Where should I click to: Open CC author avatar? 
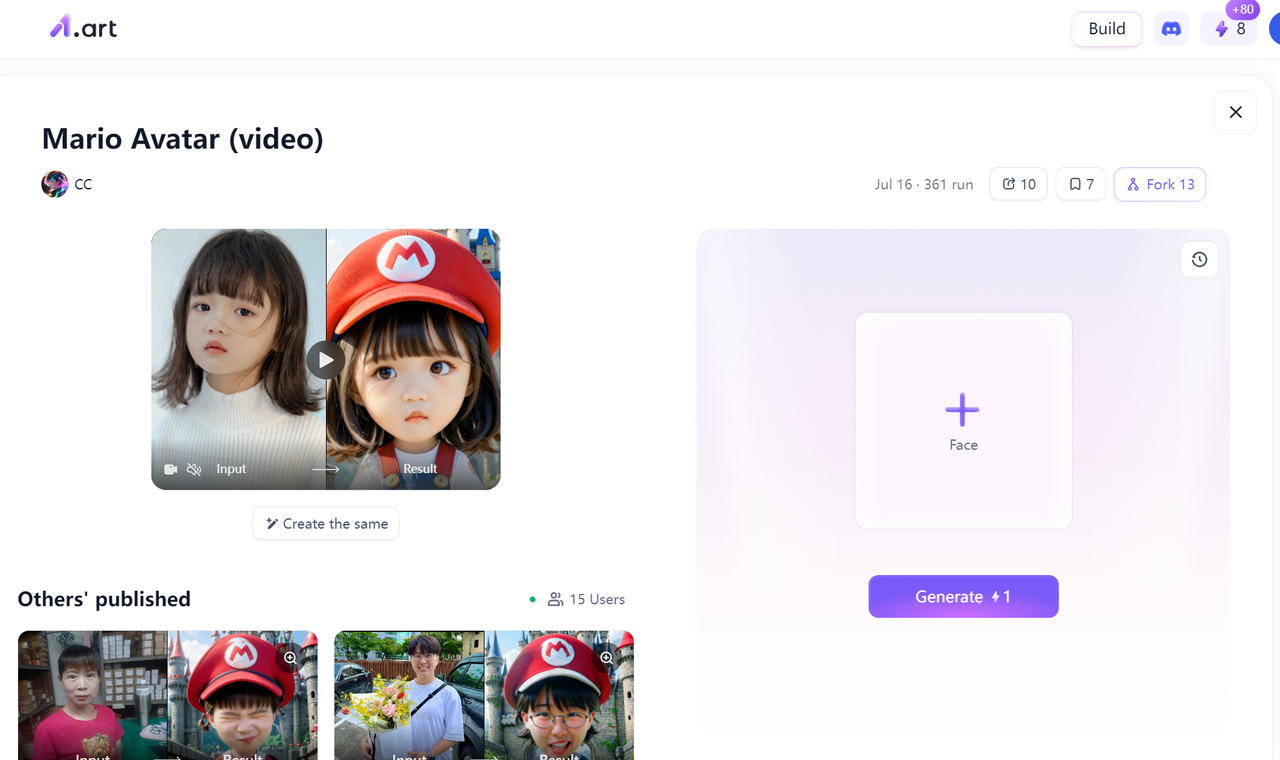pyautogui.click(x=54, y=184)
